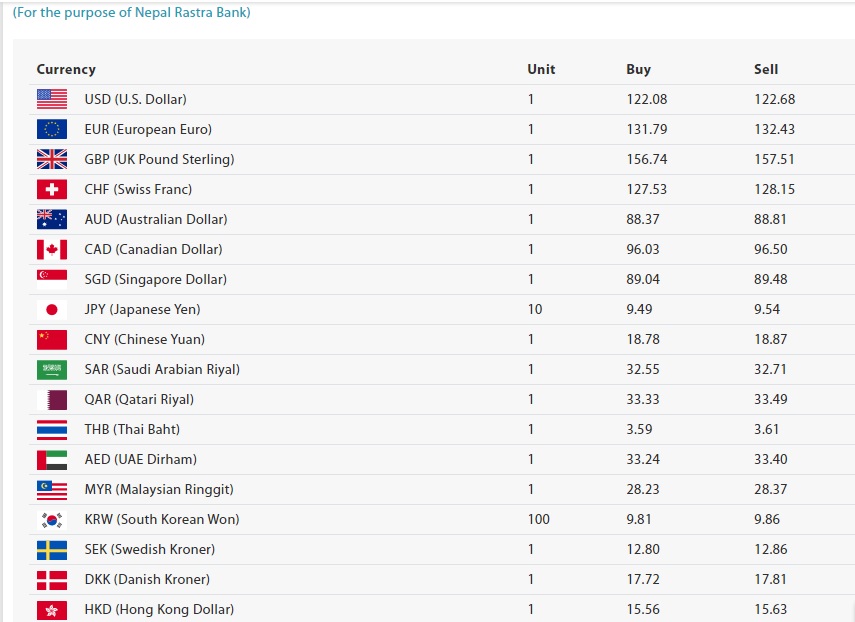Click the Canadian flag icon
This screenshot has height=622, width=855.
click(52, 249)
